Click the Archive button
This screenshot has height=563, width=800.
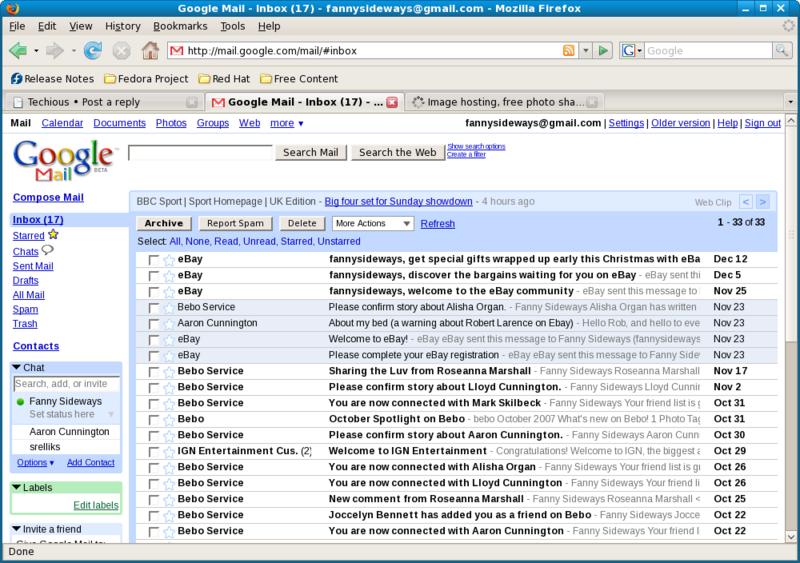164,224
